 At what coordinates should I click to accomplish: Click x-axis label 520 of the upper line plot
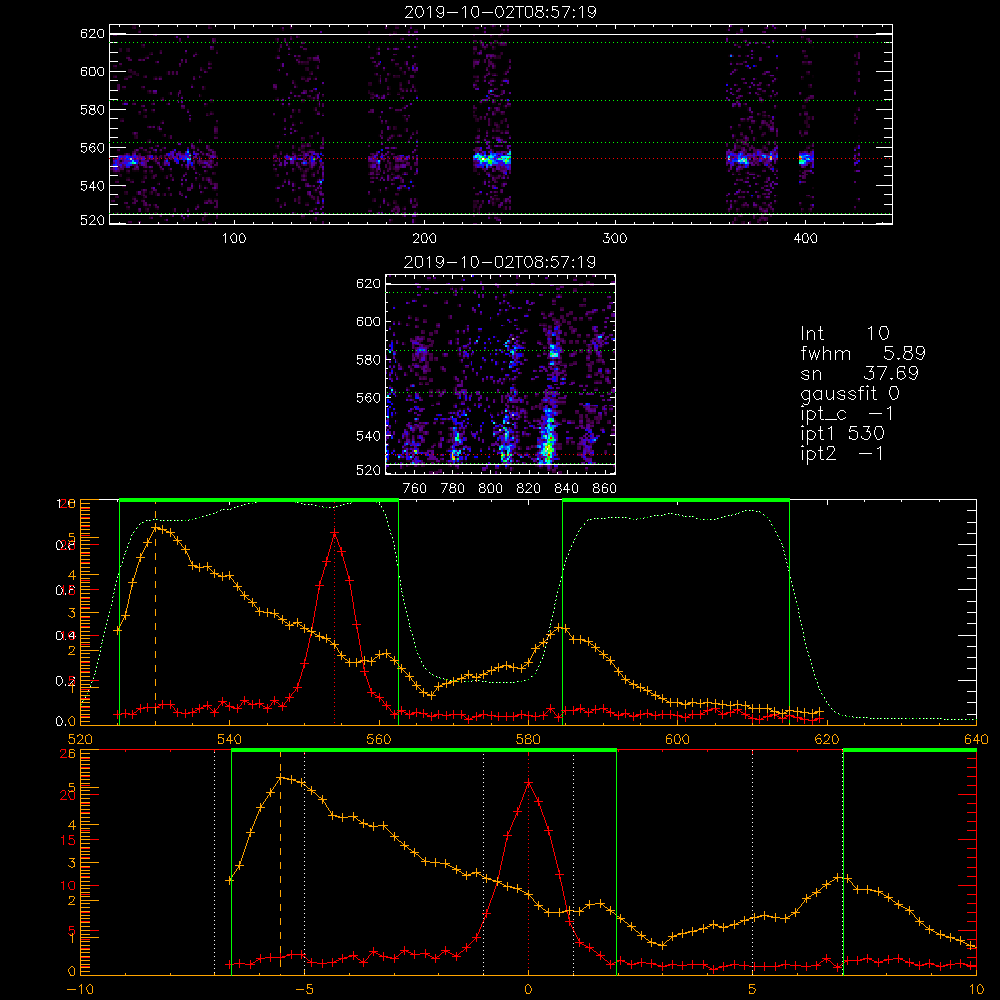coord(80,740)
